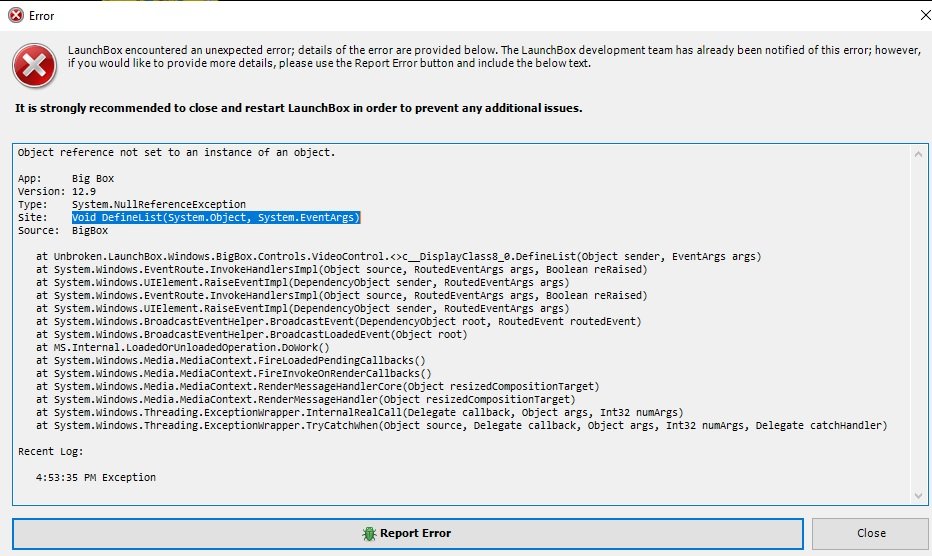
Task: Click the FireInvokeOnRenderCallbacks stack line
Action: [234, 373]
